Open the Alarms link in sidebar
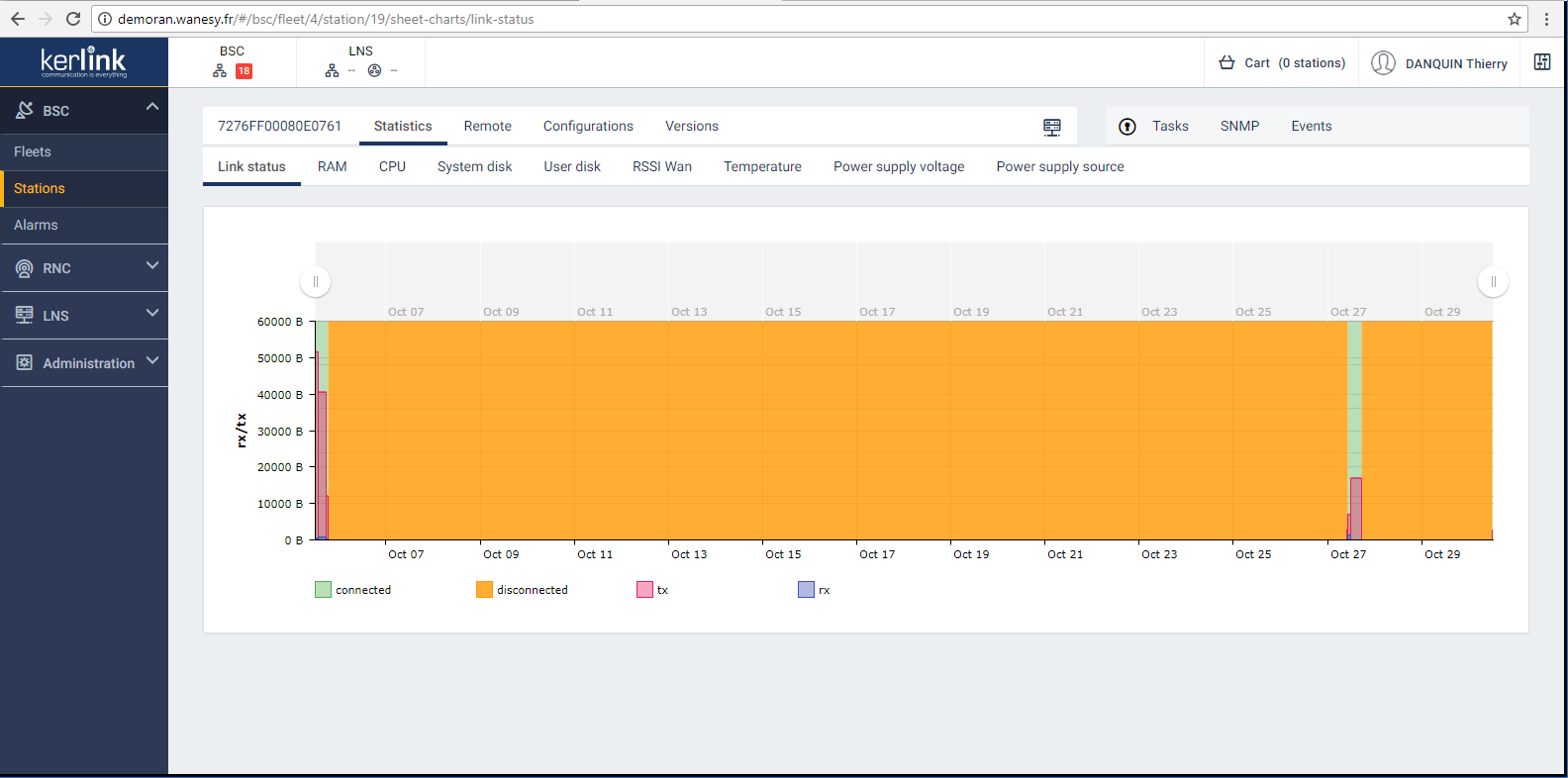This screenshot has width=1568, height=778. click(36, 226)
